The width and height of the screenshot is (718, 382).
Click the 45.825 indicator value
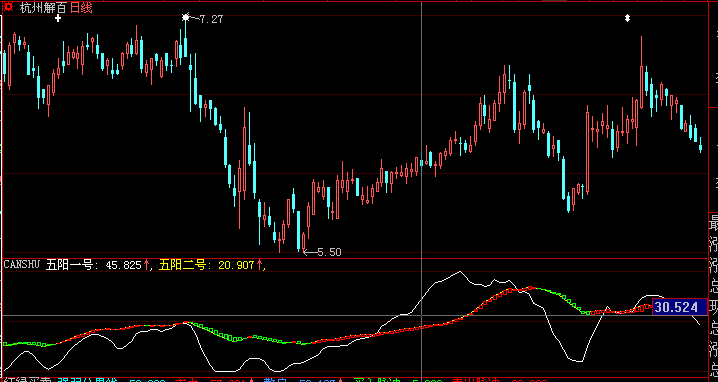(x=123, y=265)
